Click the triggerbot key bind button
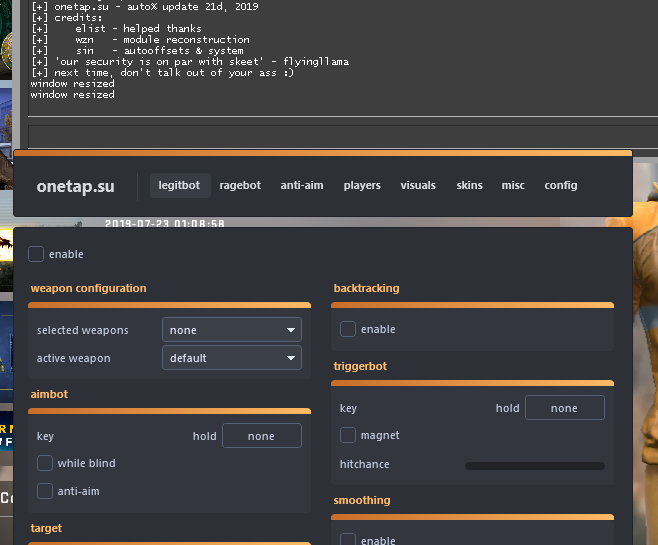Viewport: 658px width, 545px height. pyautogui.click(x=564, y=408)
